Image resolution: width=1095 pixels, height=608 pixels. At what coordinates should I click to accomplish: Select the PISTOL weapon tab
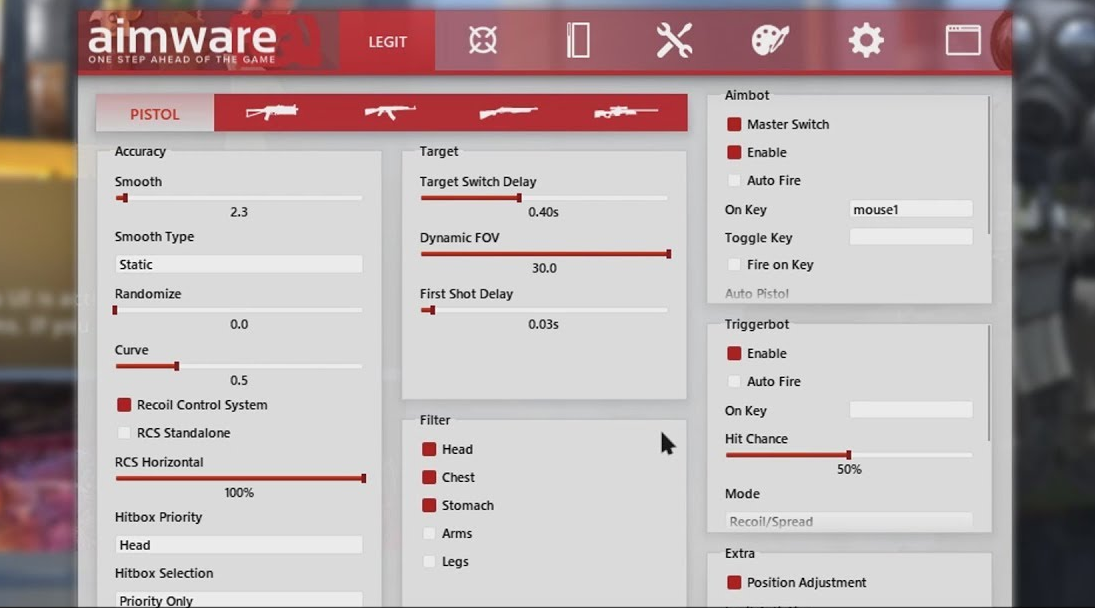coord(155,114)
